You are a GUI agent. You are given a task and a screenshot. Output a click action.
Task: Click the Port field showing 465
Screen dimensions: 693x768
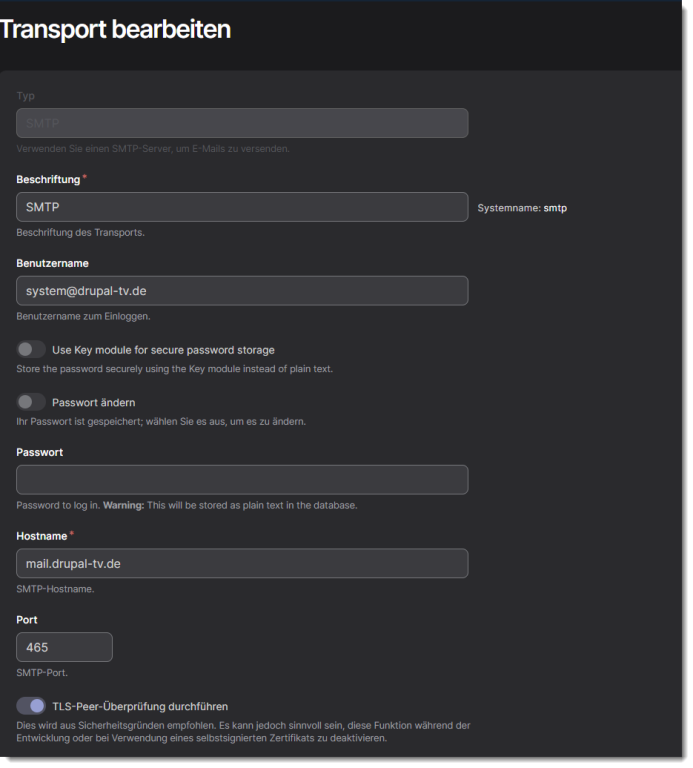[64, 647]
